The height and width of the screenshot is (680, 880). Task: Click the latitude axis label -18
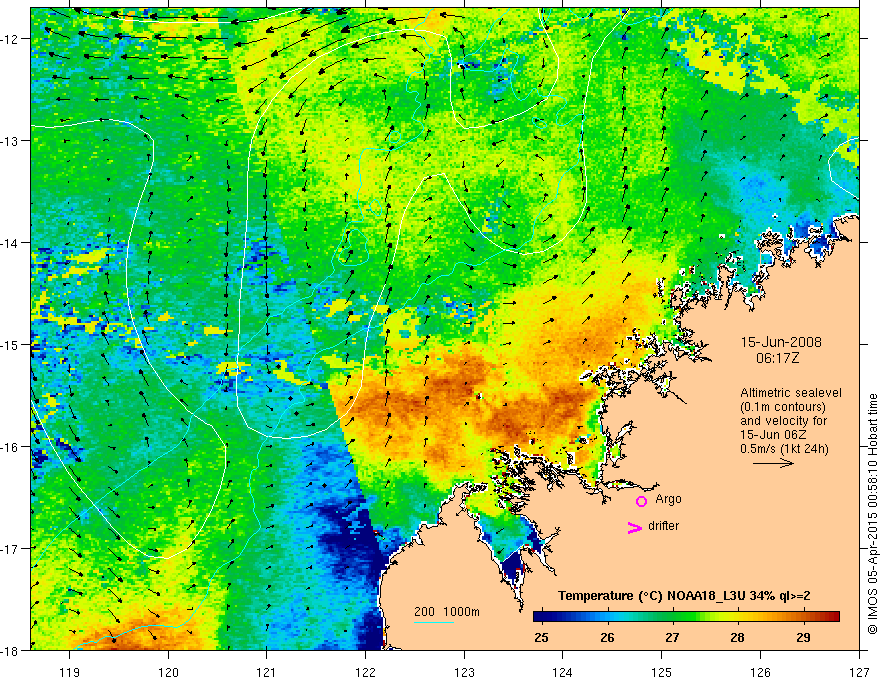[x=10, y=651]
